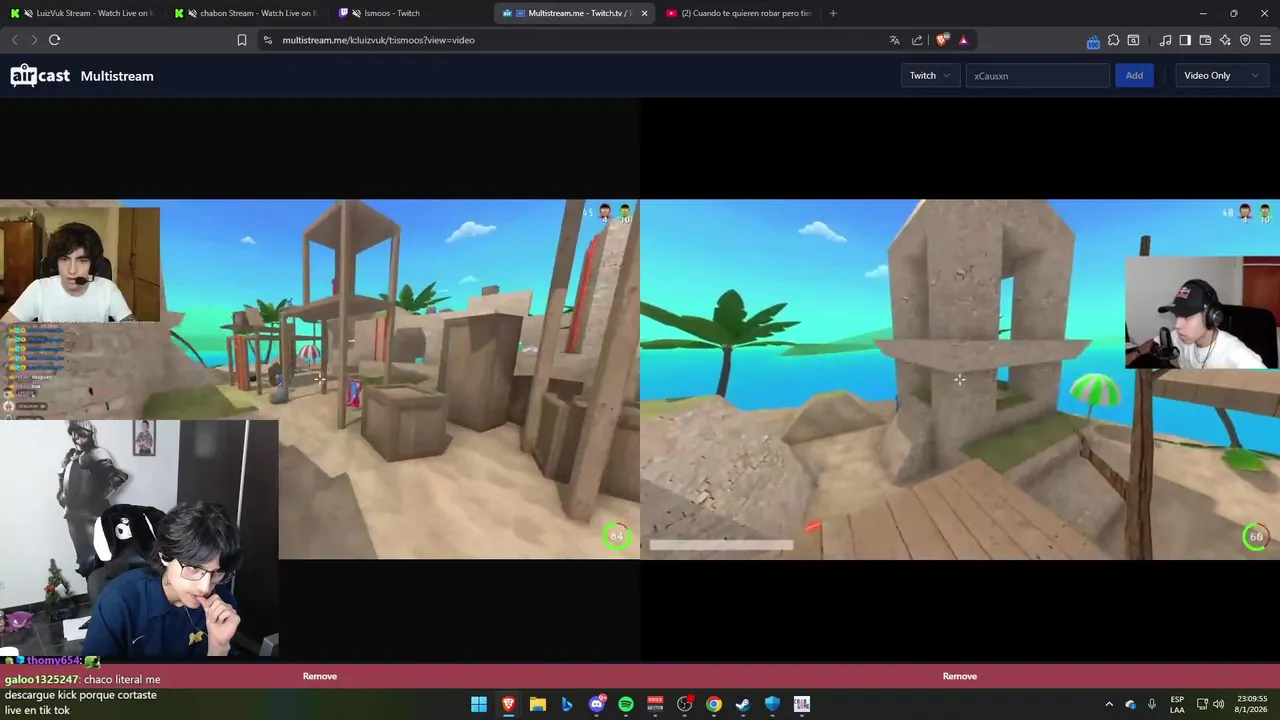Viewport: 1280px width, 720px height.
Task: Click the share icon in the address bar
Action: [x=917, y=40]
